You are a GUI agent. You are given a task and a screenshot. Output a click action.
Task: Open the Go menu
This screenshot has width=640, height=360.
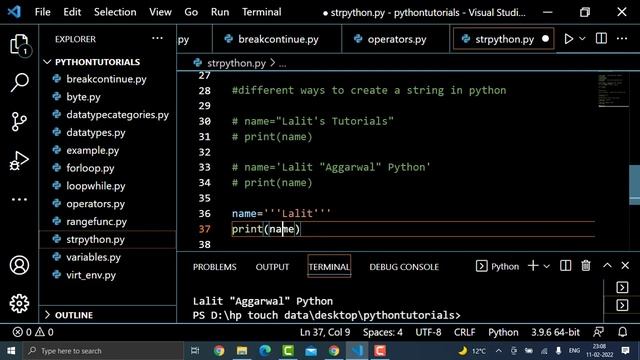pos(191,12)
